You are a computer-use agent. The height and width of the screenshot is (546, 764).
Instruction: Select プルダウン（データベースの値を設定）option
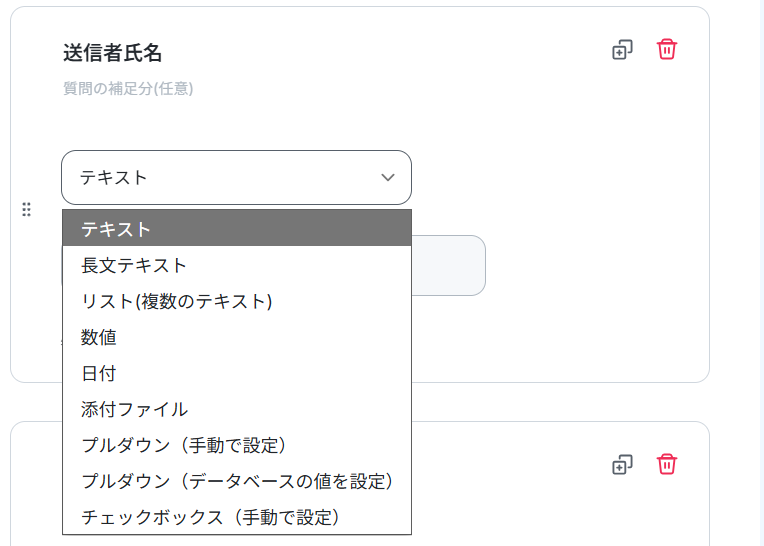[237, 481]
